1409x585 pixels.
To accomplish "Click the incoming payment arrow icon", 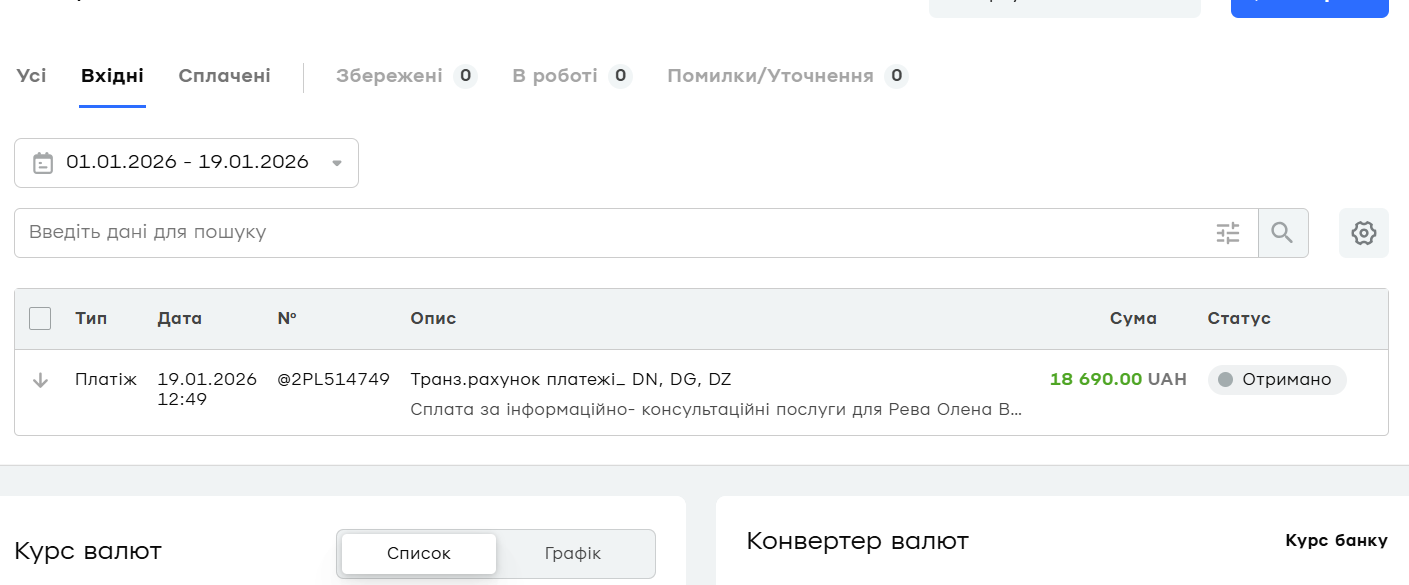I will [x=41, y=380].
